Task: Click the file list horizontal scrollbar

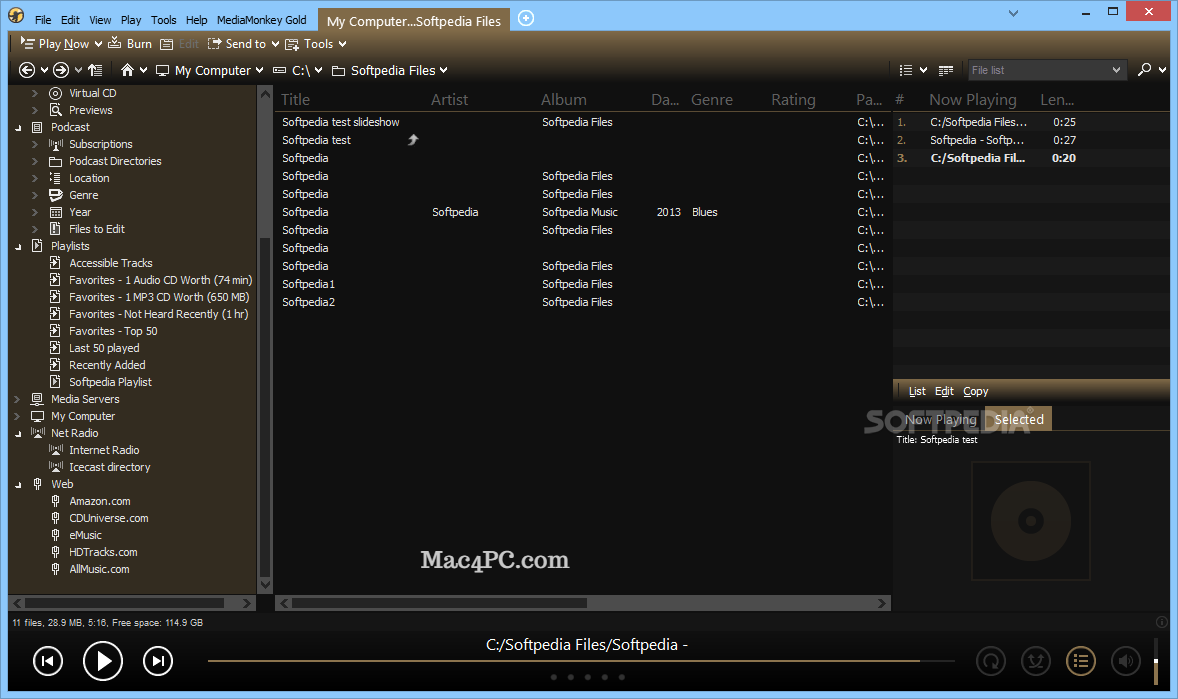Action: [x=583, y=603]
